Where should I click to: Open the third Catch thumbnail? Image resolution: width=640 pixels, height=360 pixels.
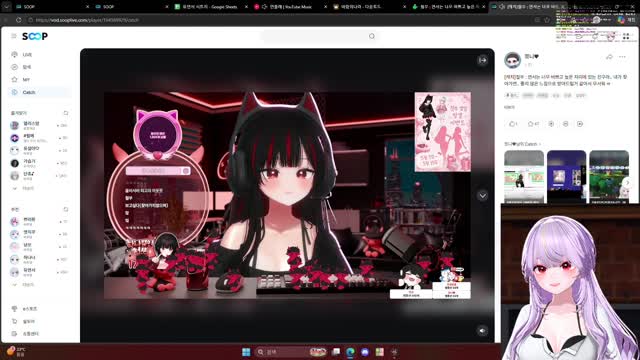(609, 177)
